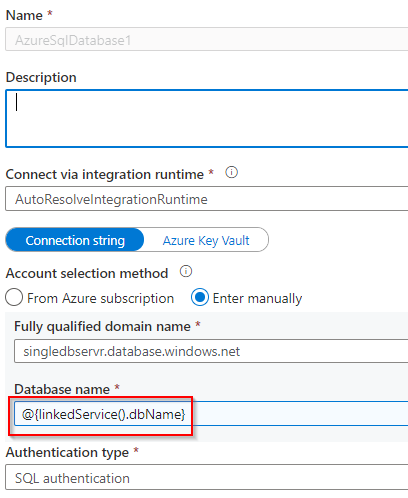The width and height of the screenshot is (408, 498).
Task: Click the Name field label
Action: pyautogui.click(x=24, y=15)
